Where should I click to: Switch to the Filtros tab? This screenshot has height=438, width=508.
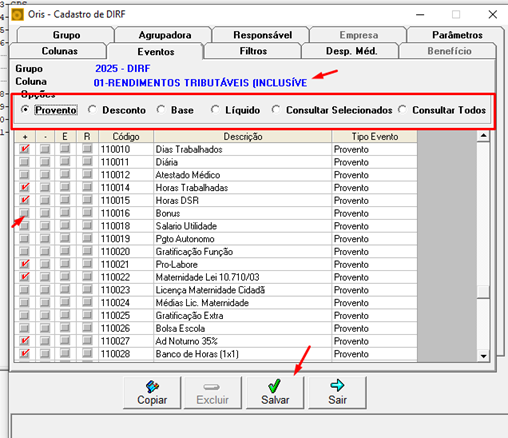click(x=253, y=51)
